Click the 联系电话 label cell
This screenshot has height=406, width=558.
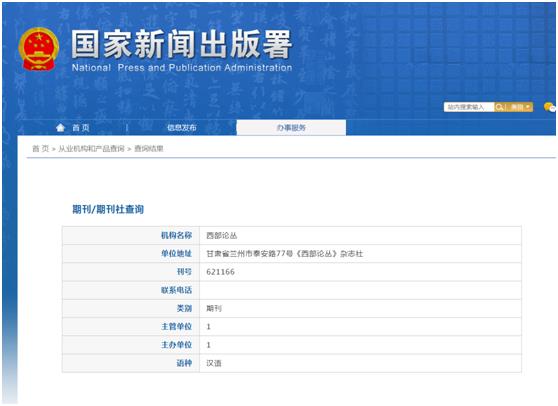pos(131,290)
